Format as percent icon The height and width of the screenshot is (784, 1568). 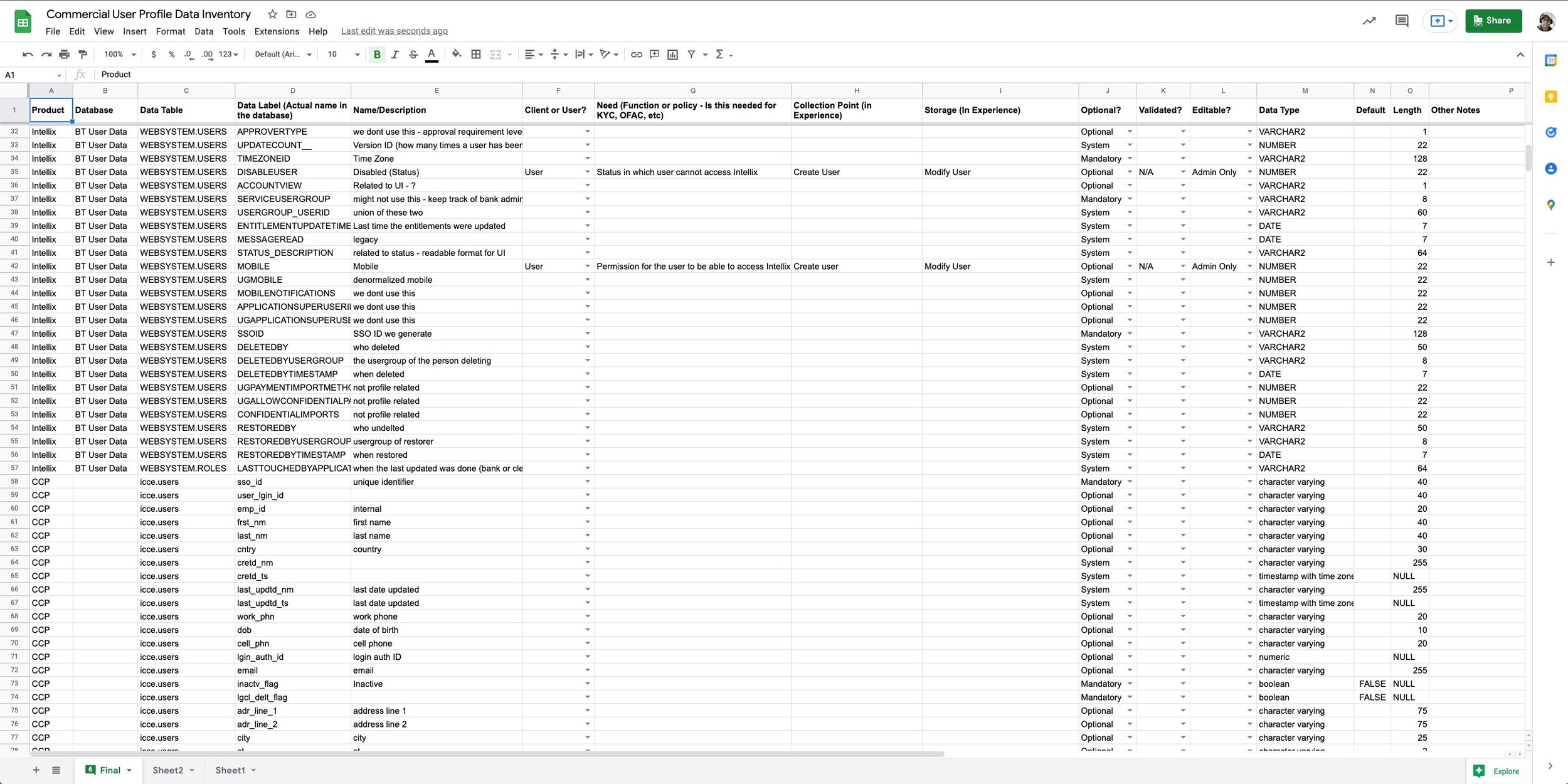pos(172,55)
